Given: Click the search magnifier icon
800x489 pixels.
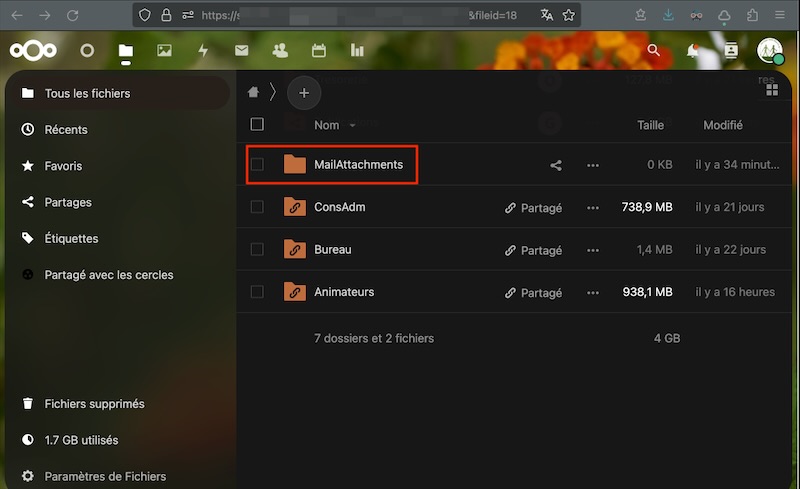Looking at the screenshot, I should tap(654, 50).
